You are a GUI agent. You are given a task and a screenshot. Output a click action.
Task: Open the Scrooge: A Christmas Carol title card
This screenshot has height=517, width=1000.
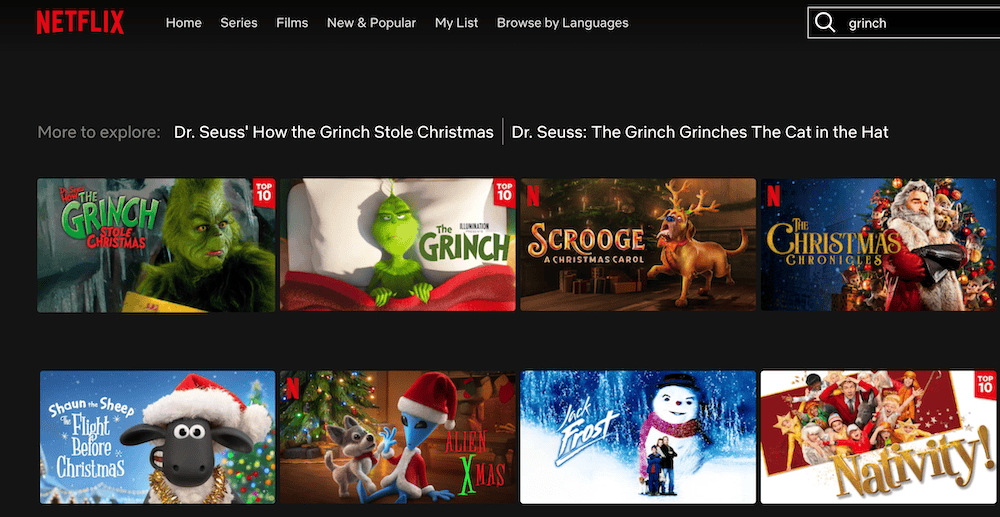point(638,245)
